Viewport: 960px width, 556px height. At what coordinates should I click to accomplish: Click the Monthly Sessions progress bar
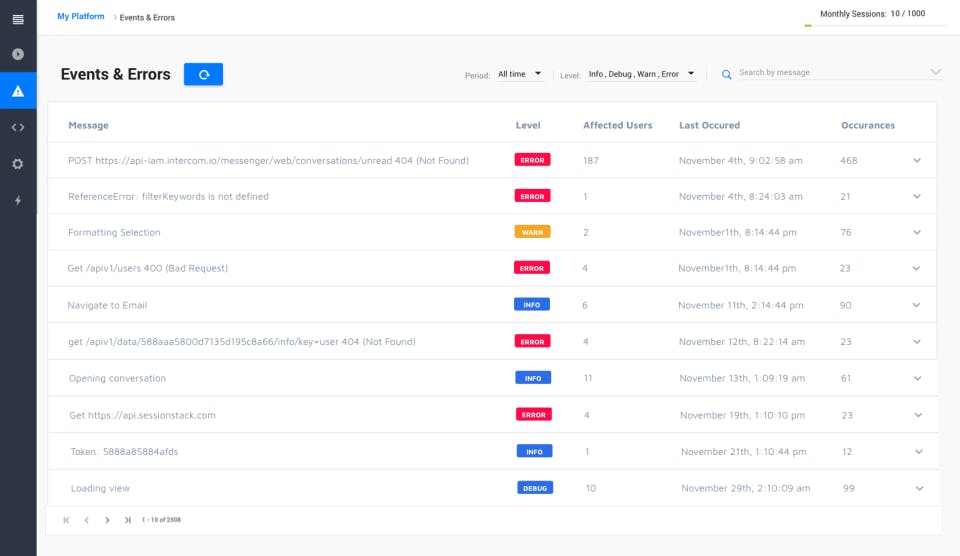point(875,25)
